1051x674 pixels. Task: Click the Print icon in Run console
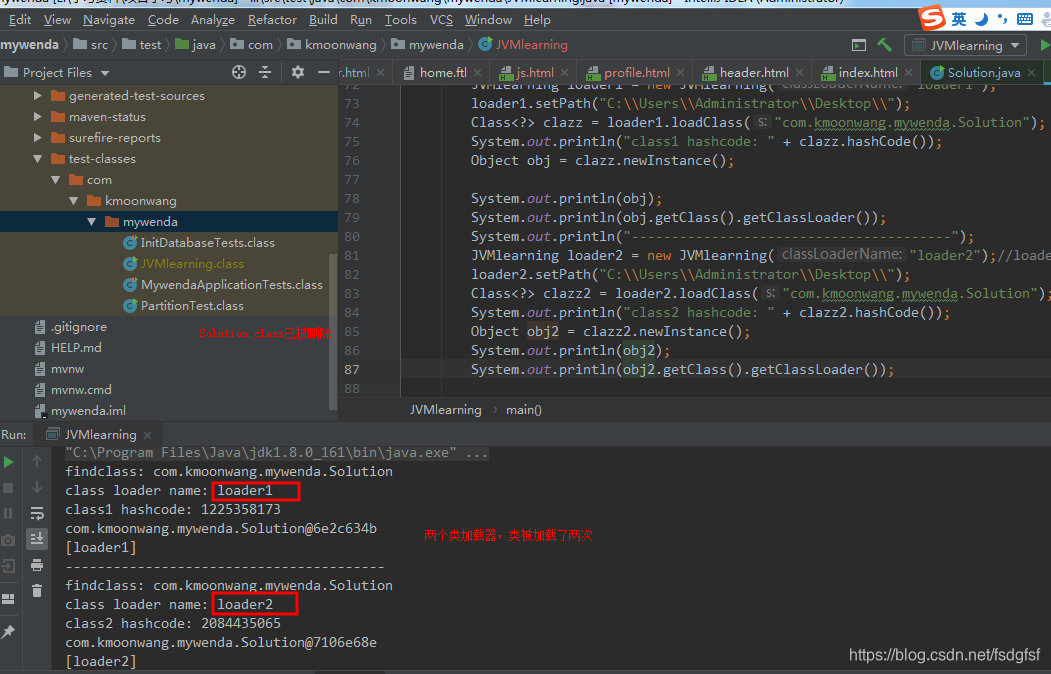(37, 565)
